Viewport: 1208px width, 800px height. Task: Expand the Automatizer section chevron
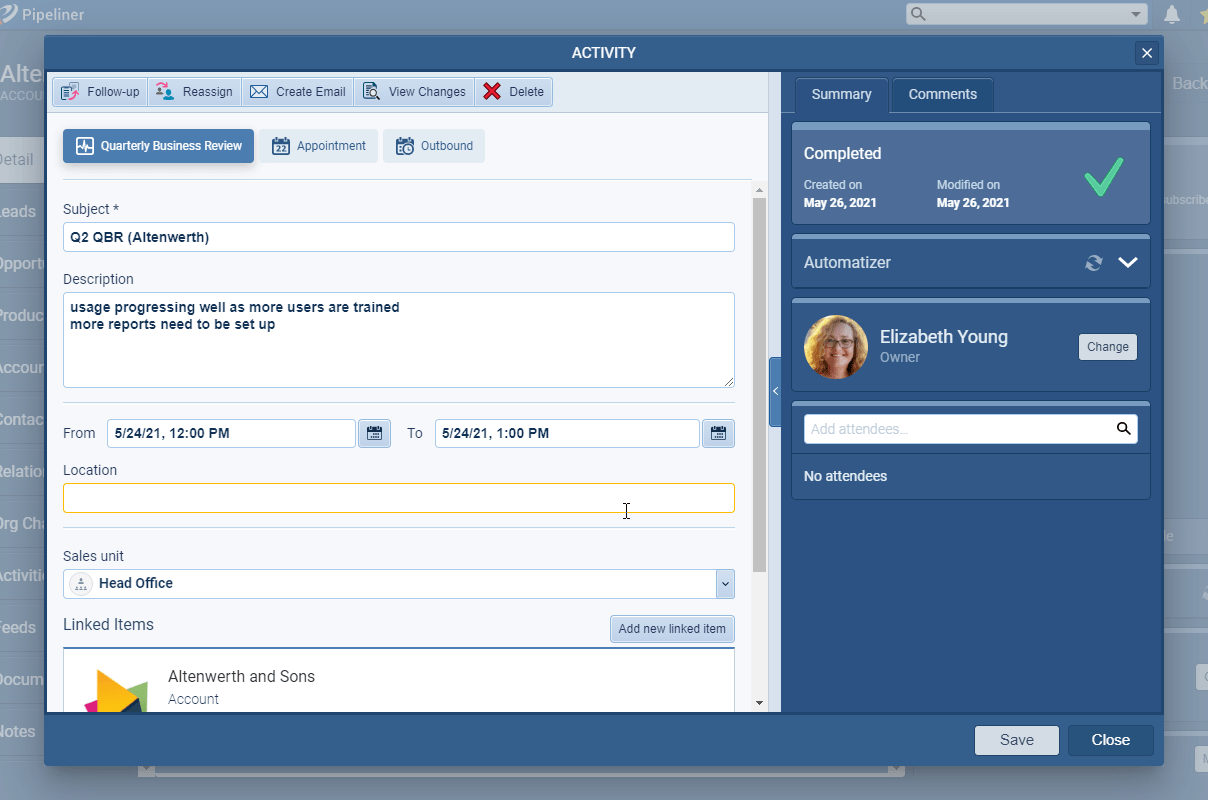(x=1128, y=263)
